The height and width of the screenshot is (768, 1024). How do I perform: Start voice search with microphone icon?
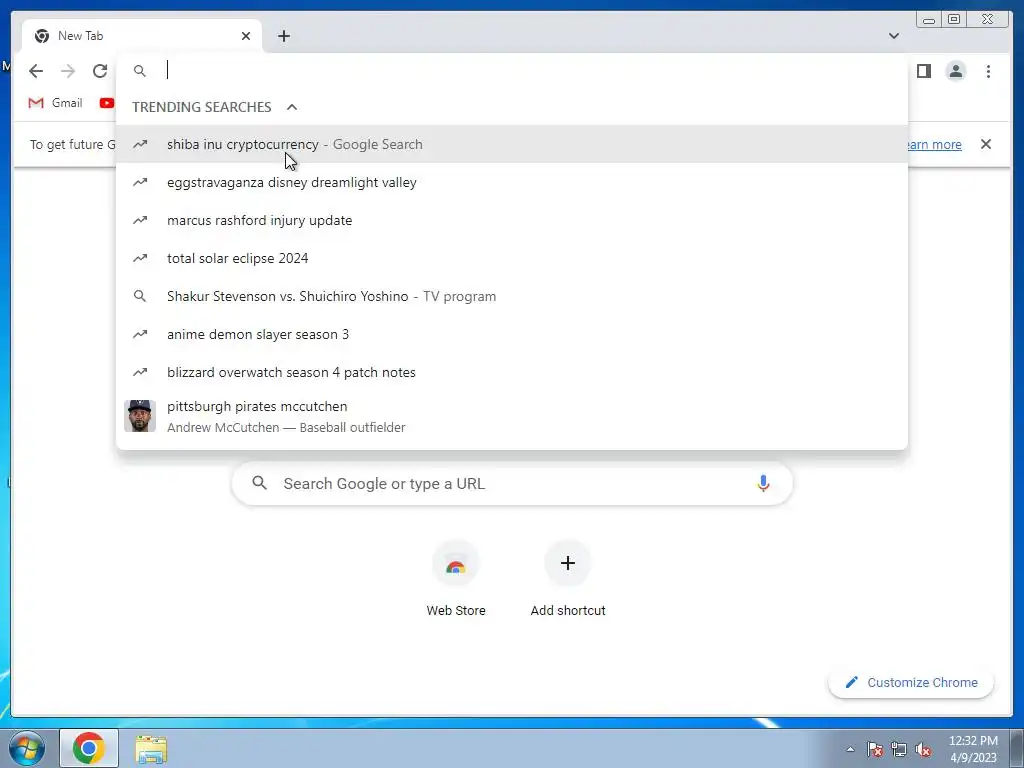763,483
